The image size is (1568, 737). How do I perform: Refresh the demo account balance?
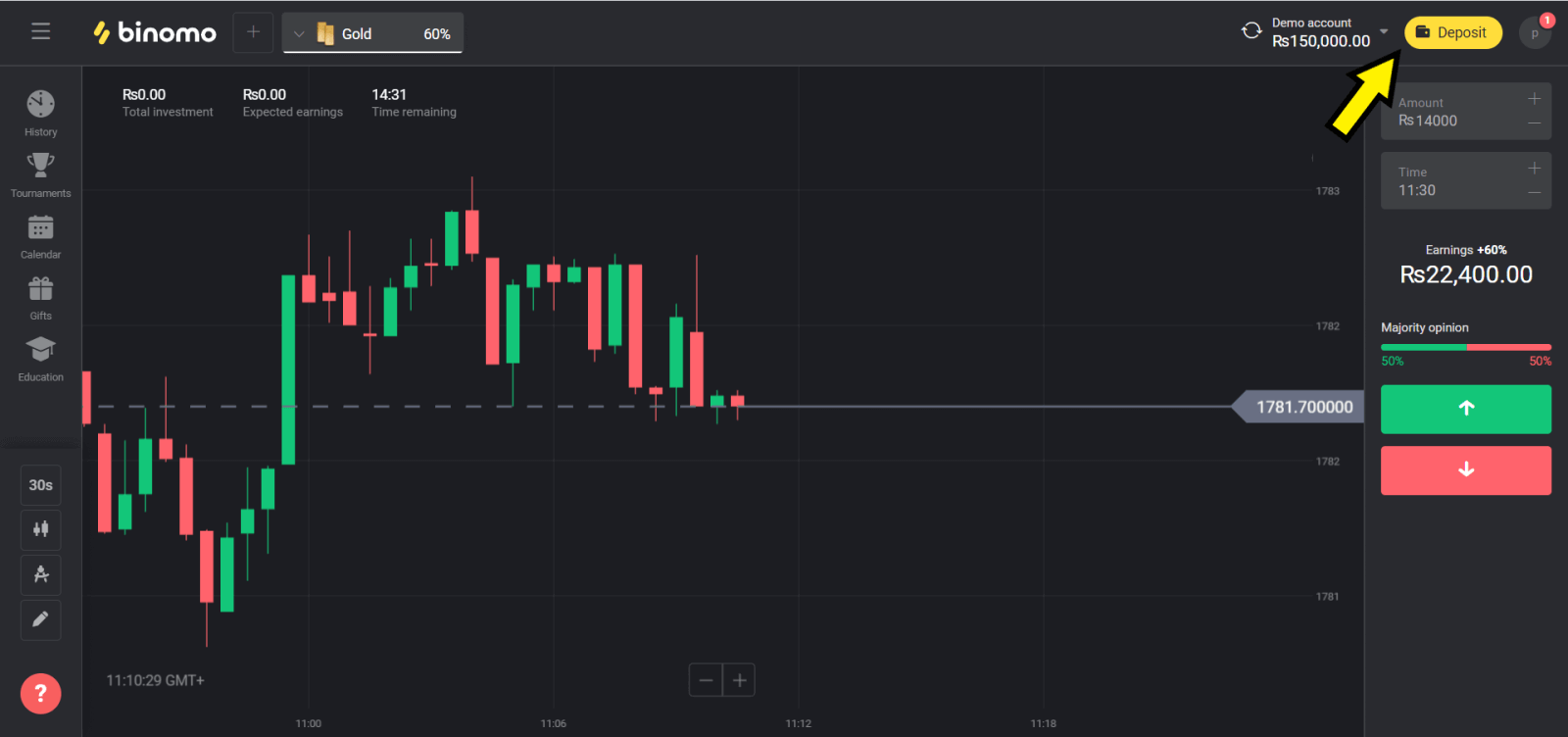[x=1251, y=30]
